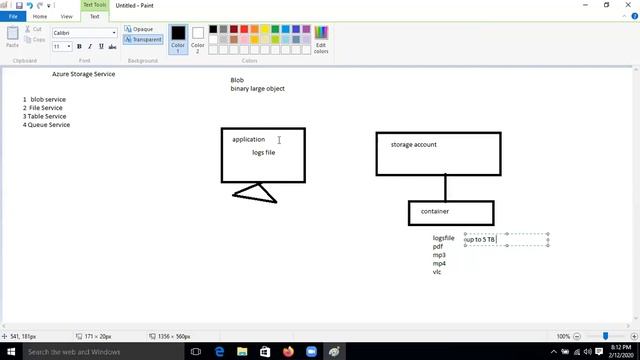Switch to the View ribbon tab
Viewport: 640px width, 360px height.
(67, 16)
